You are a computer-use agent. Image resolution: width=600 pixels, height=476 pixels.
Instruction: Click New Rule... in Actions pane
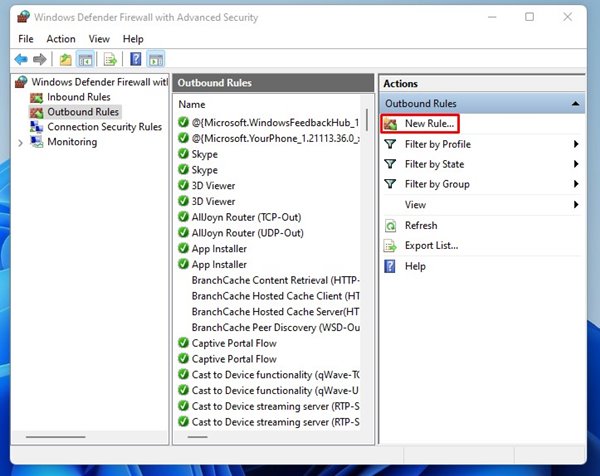click(x=429, y=124)
